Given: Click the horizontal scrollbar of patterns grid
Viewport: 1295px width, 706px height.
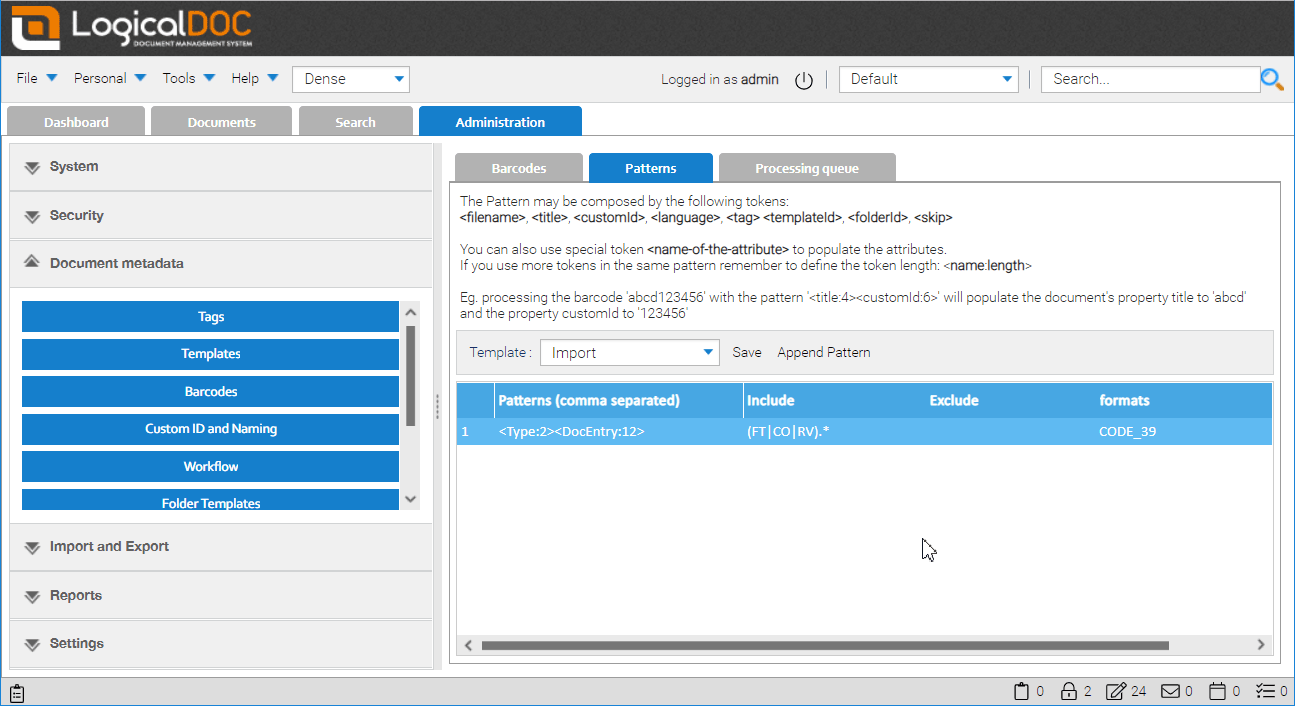Looking at the screenshot, I should click(824, 645).
